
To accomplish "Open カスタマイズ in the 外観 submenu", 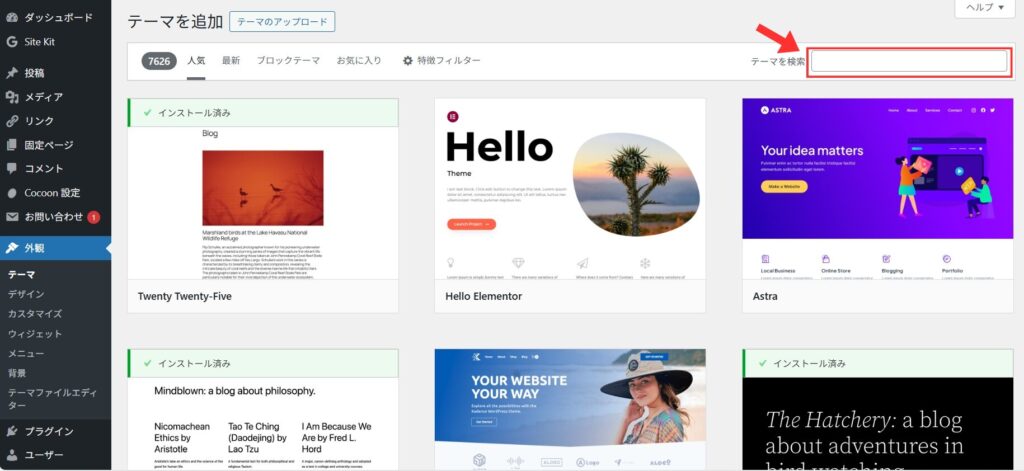I will click(35, 314).
